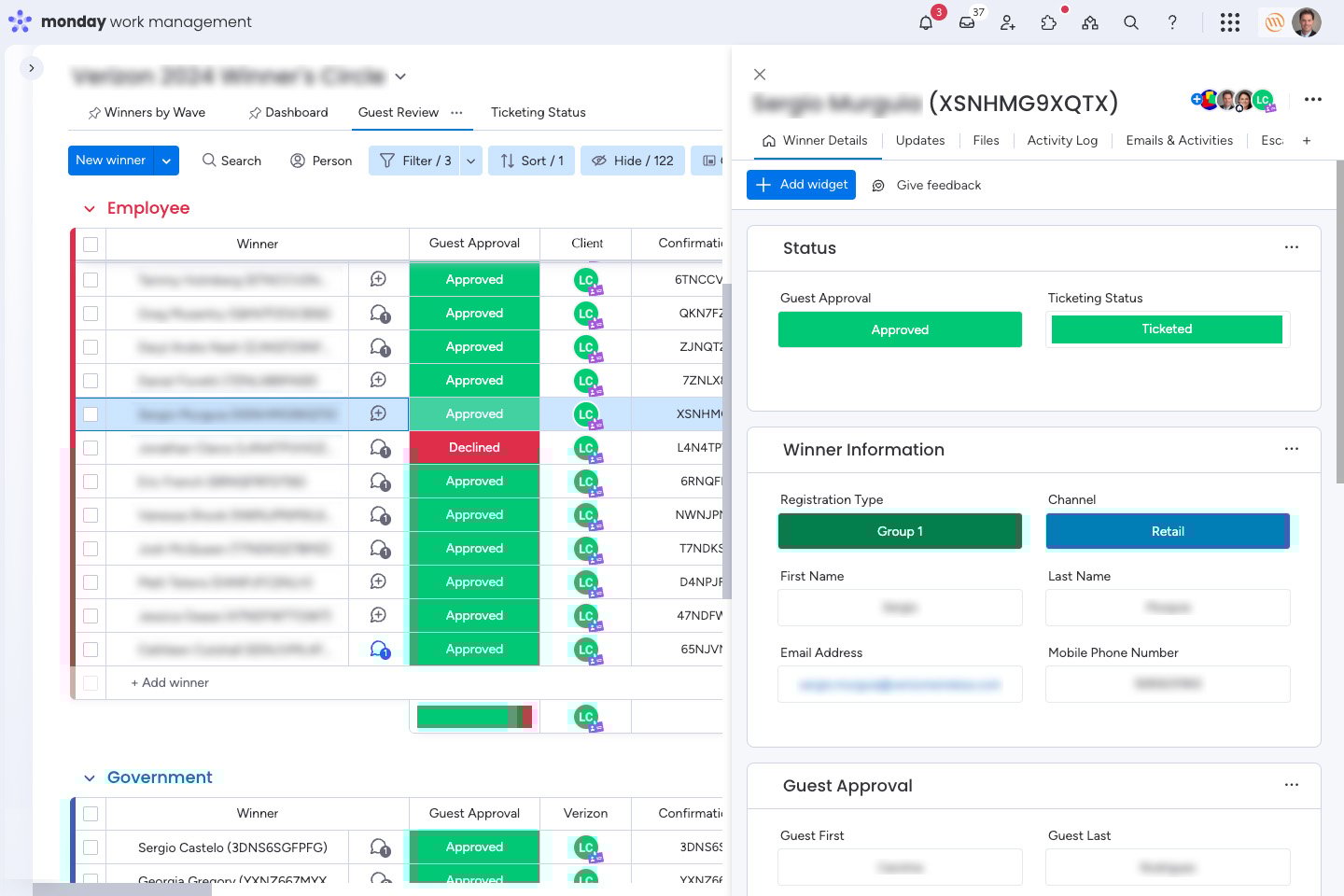The width and height of the screenshot is (1344, 896).
Task: Open blue updates bubble on row 65NJVN
Action: 379,650
